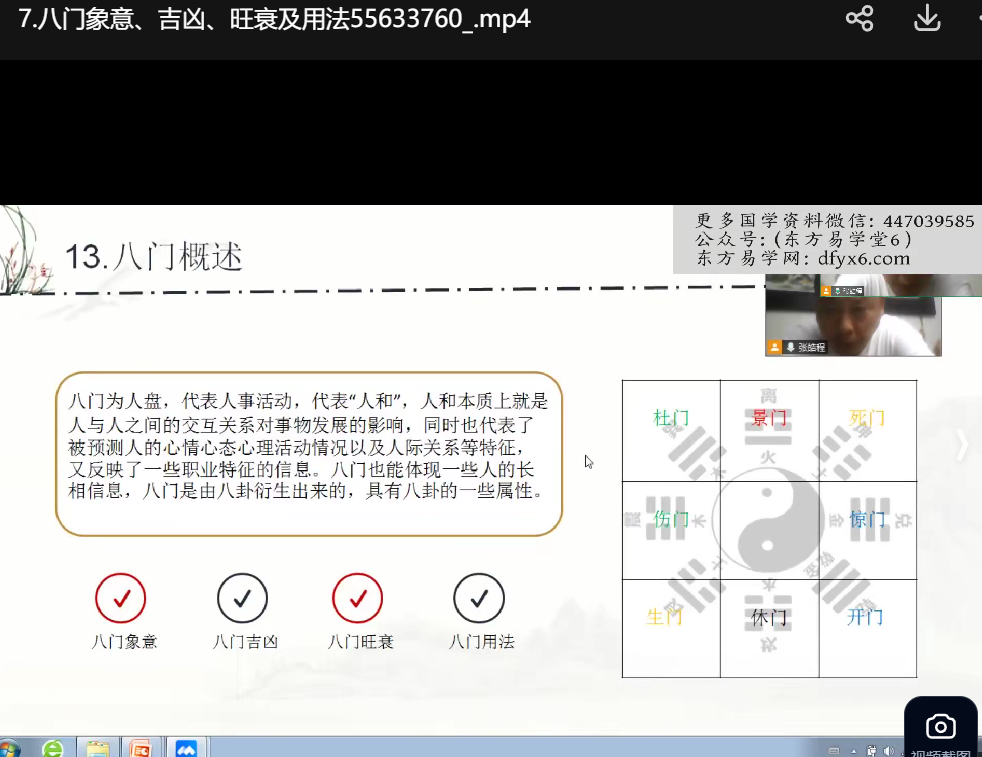Click the 开门 cell in the grid

click(x=865, y=616)
